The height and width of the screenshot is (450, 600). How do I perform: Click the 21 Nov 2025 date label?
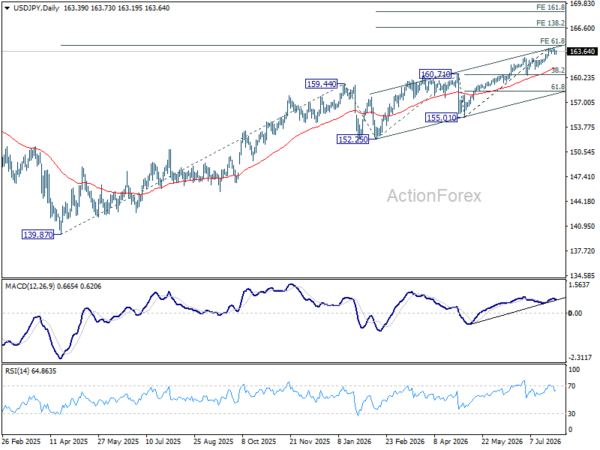(x=310, y=442)
